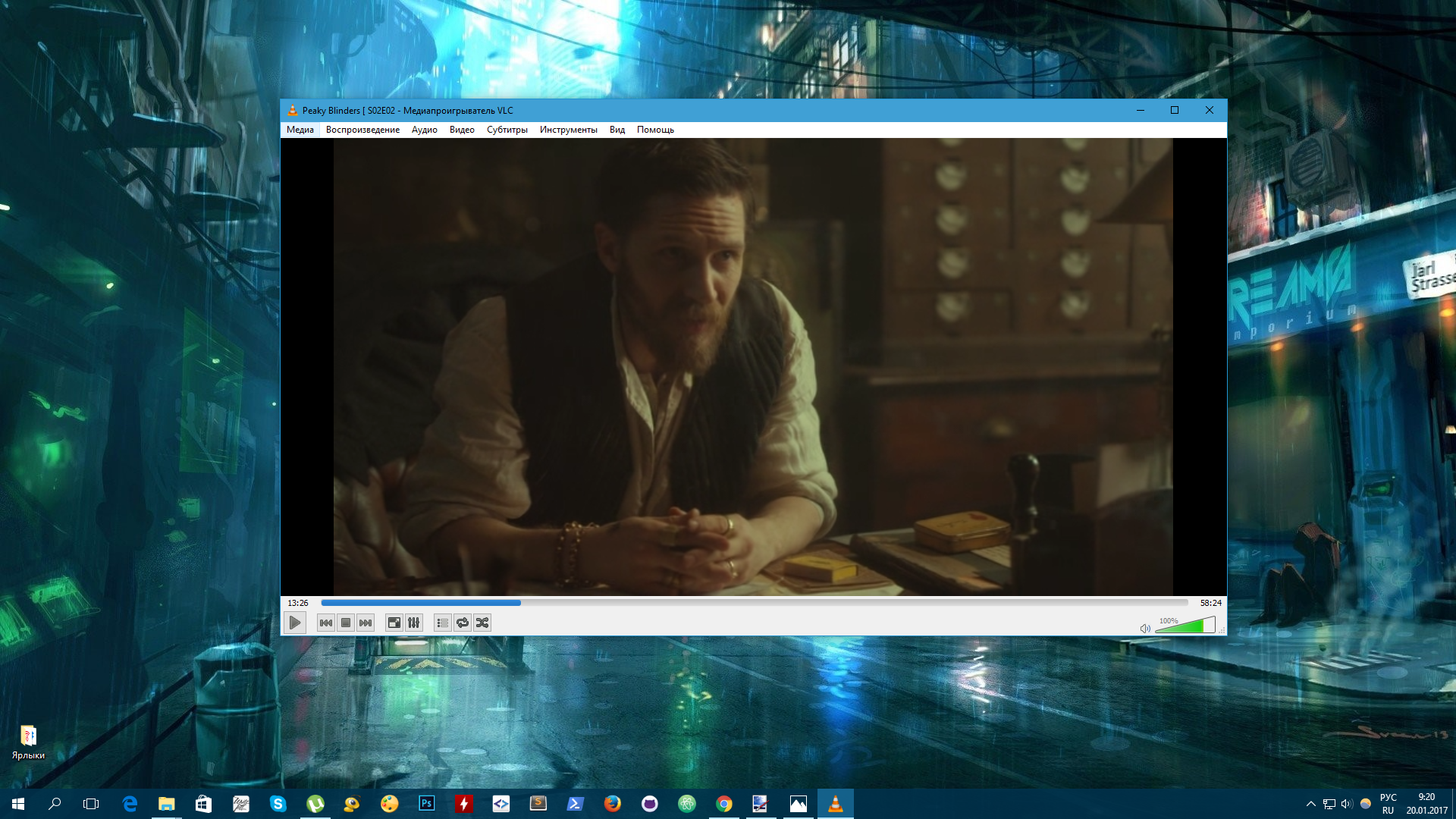Adjust the volume slider at 100%
This screenshot has height=819, width=1456.
[x=1185, y=626]
